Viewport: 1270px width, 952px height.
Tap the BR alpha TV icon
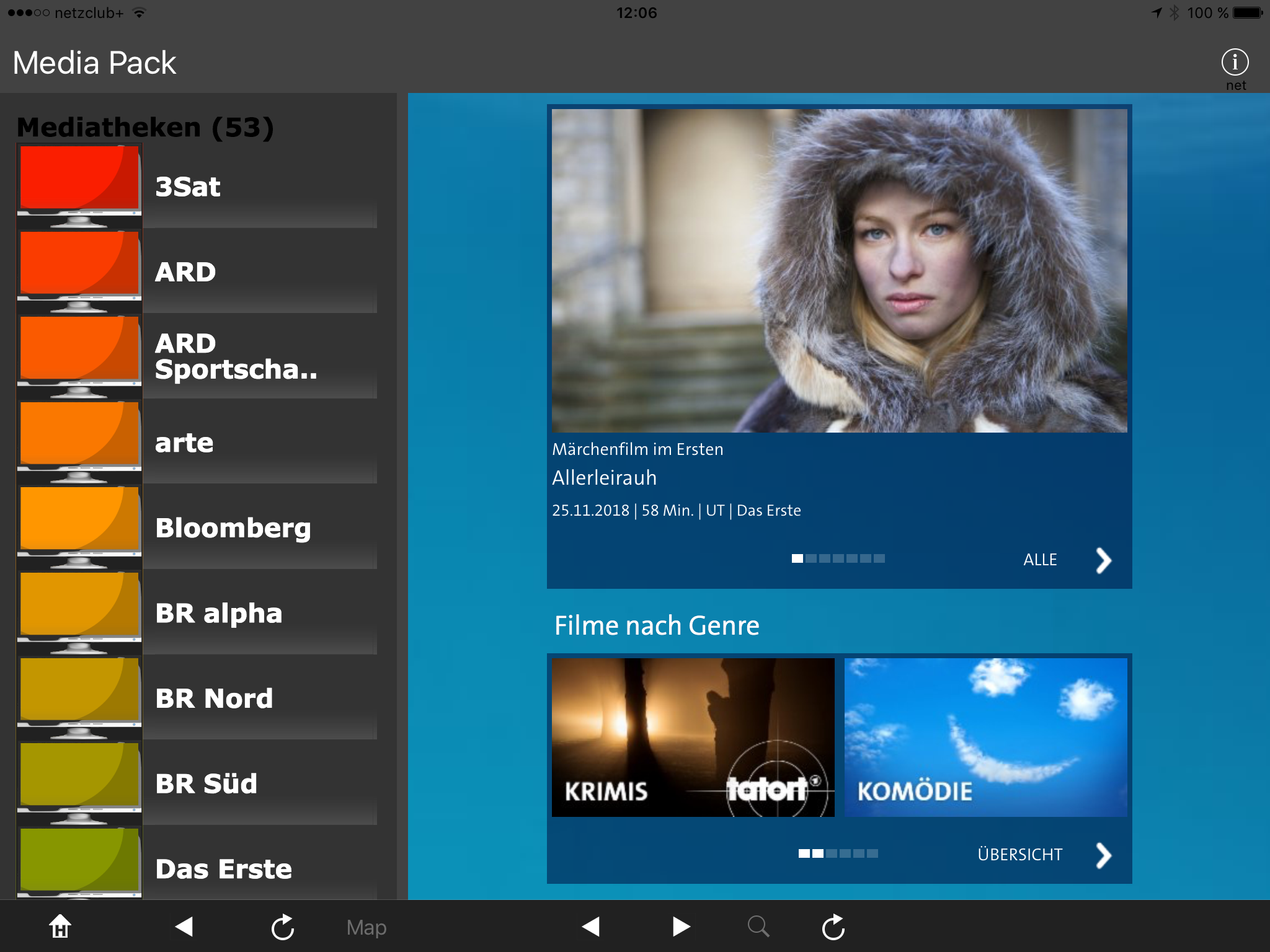[x=80, y=612]
